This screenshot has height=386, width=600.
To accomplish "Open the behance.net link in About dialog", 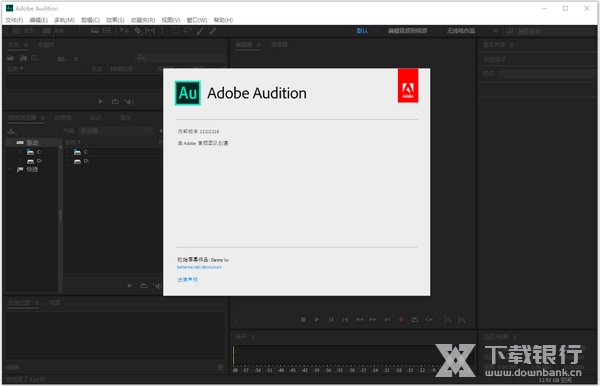I will (x=199, y=267).
